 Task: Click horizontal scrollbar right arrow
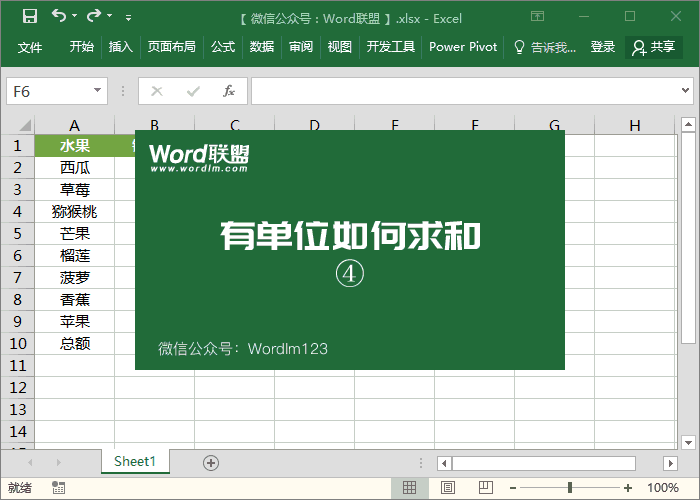click(x=670, y=463)
